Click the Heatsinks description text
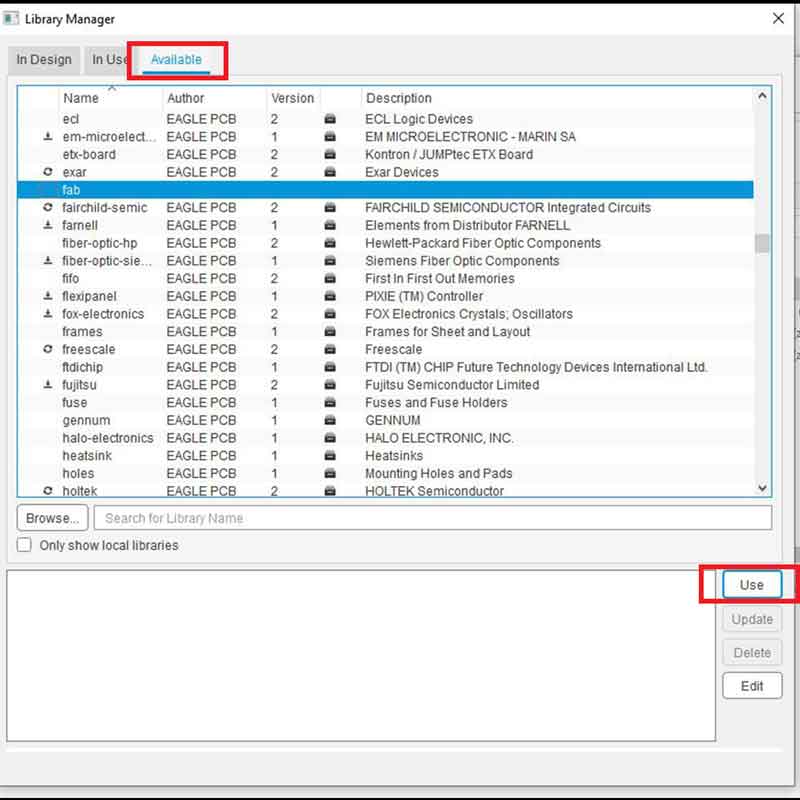Screen dimensions: 800x800 coord(394,456)
